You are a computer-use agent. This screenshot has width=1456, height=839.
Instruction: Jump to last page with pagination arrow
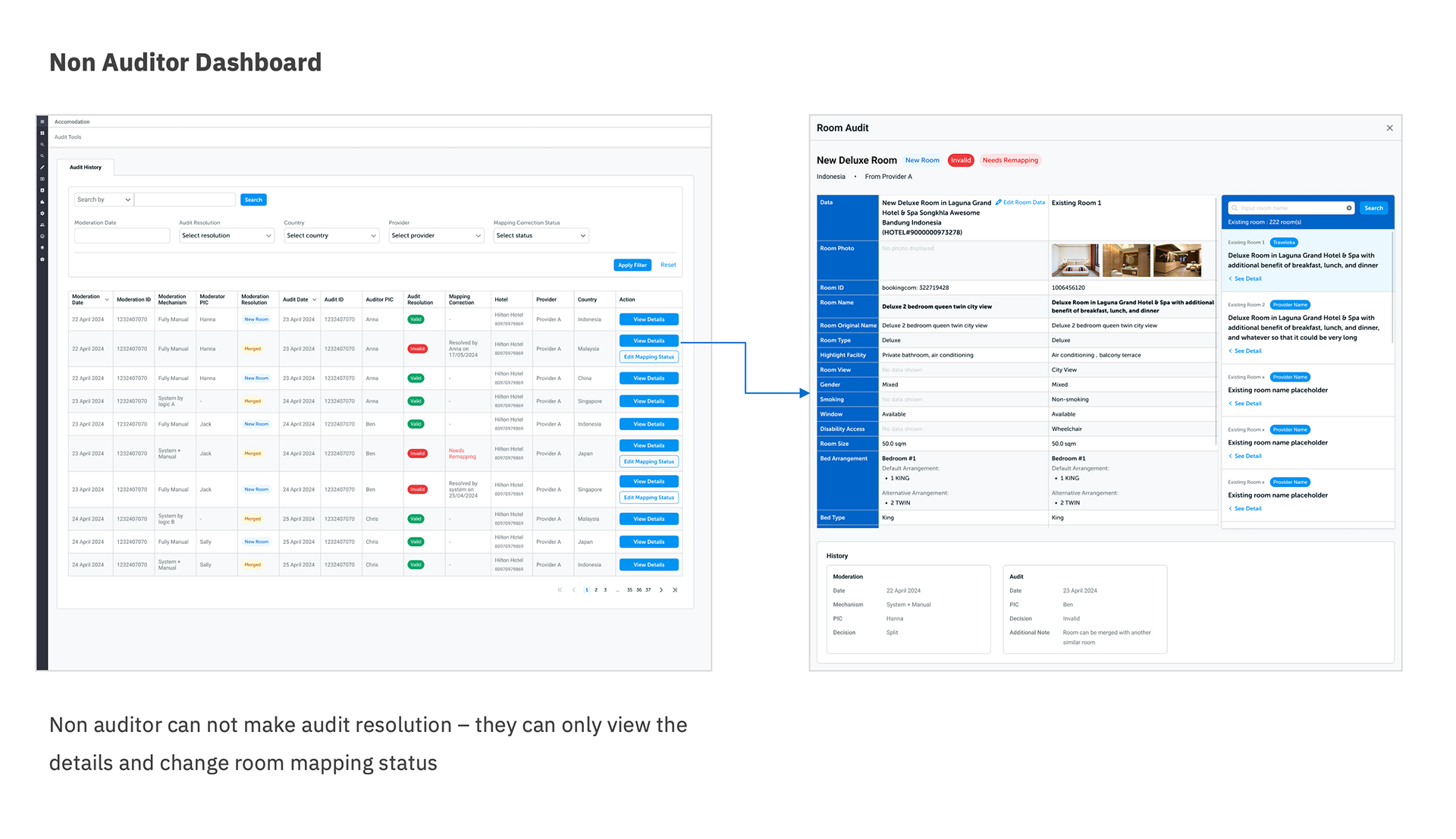click(x=675, y=589)
